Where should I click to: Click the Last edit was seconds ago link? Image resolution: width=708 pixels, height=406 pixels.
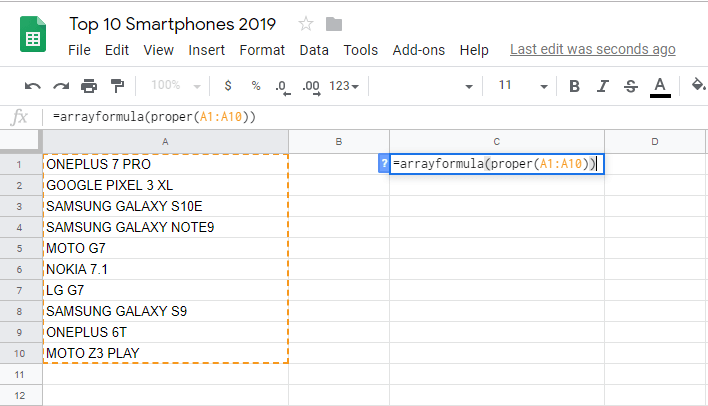pos(592,49)
